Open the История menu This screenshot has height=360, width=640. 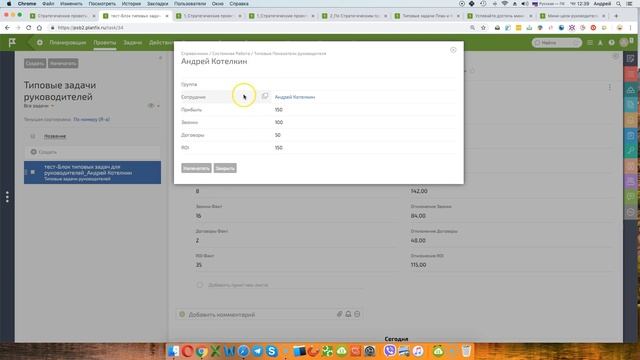[131, 4]
